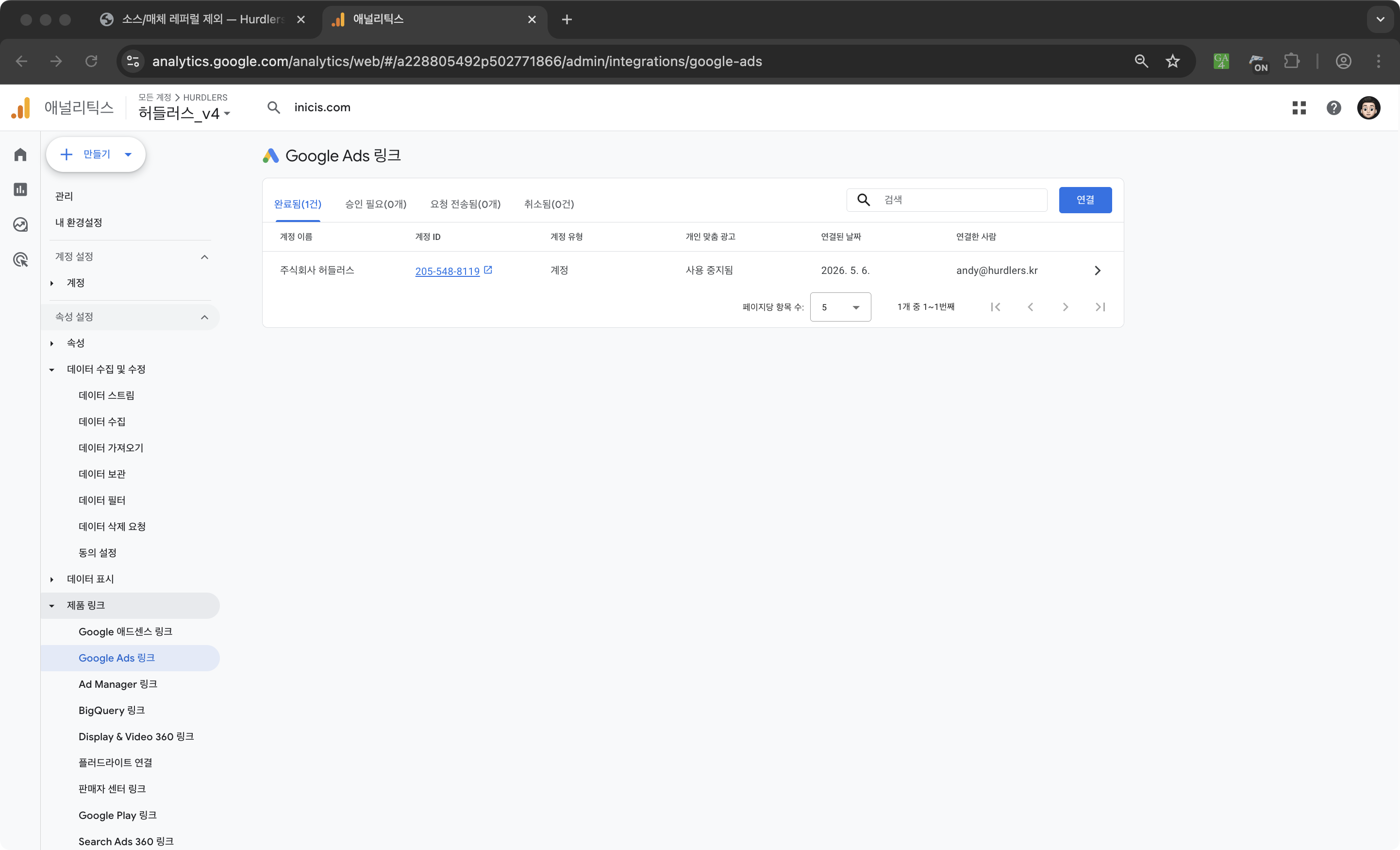Image resolution: width=1400 pixels, height=850 pixels.
Task: Open the Chrome extensions puzzle icon
Action: [x=1291, y=61]
